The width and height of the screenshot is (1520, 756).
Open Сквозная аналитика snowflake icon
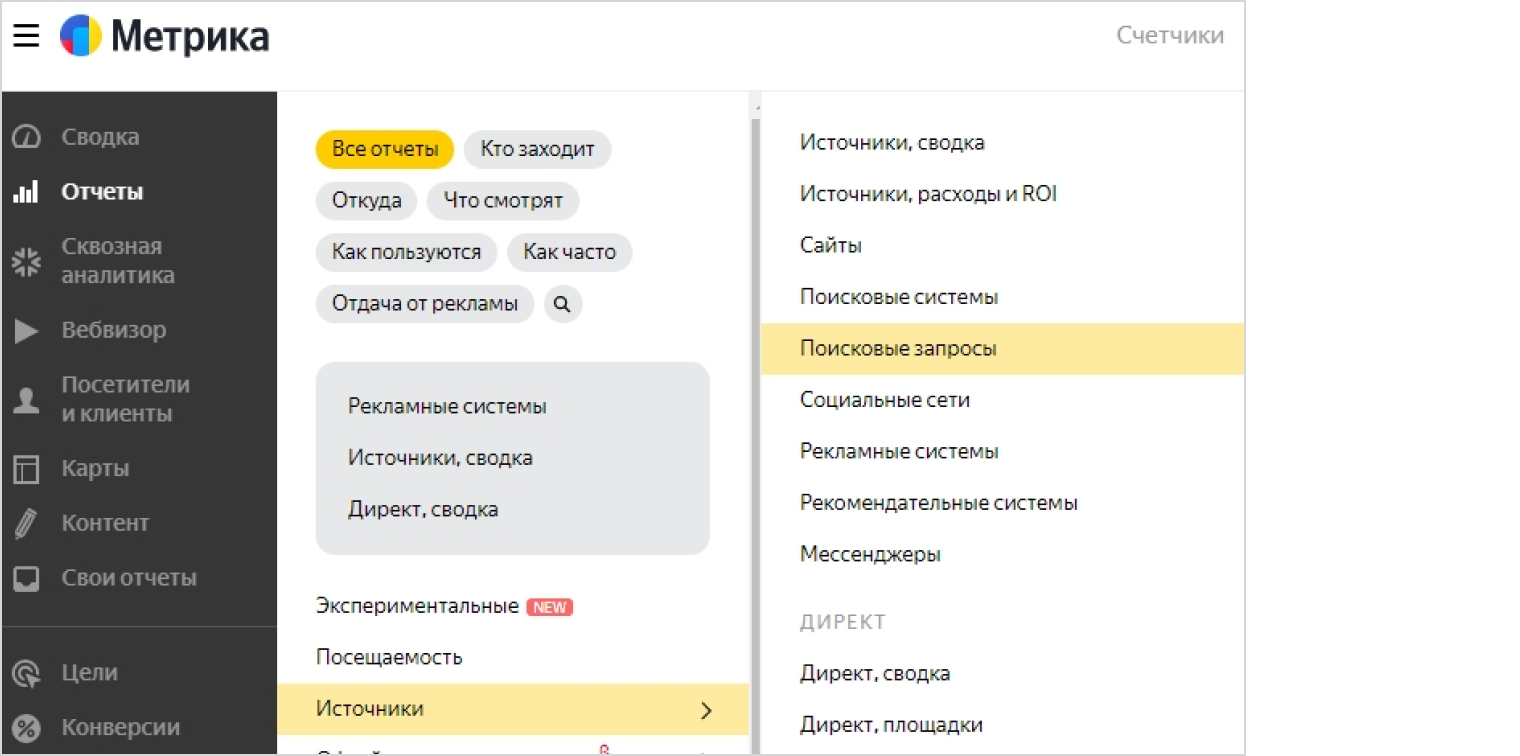pos(26,262)
